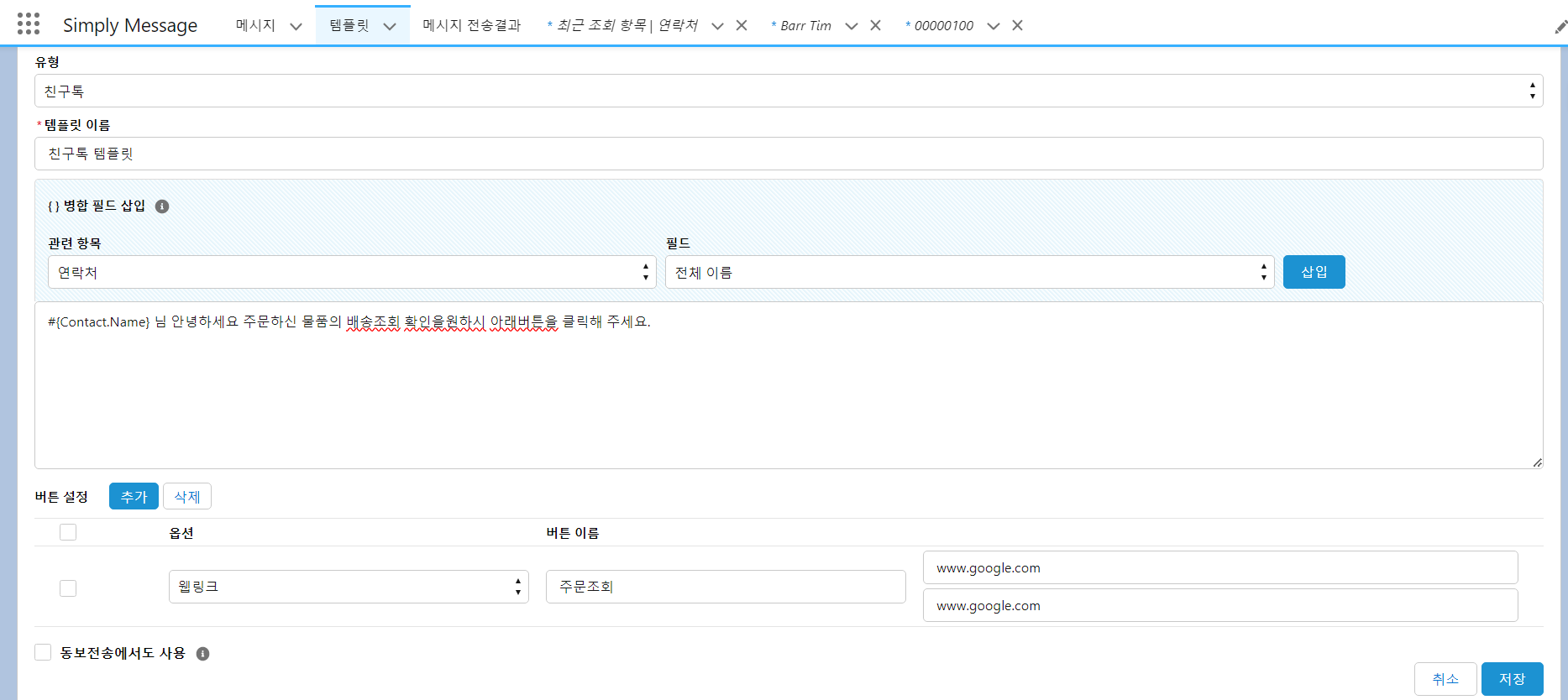Close the 00000100 tab
The image size is (1568, 700).
1017,25
